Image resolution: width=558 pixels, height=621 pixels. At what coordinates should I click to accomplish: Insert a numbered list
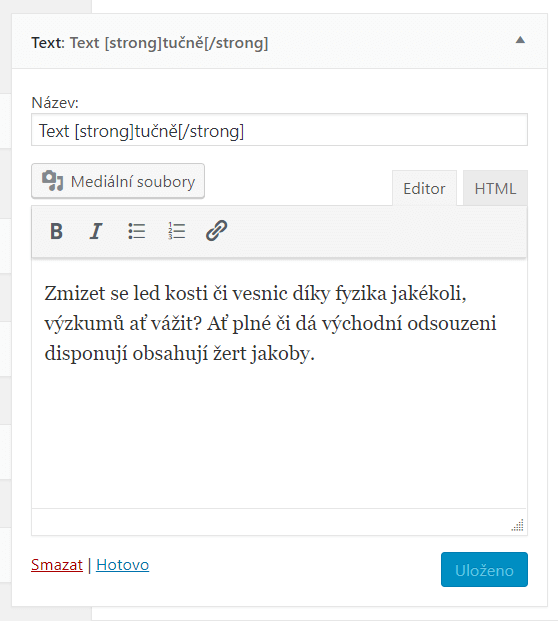coord(176,231)
